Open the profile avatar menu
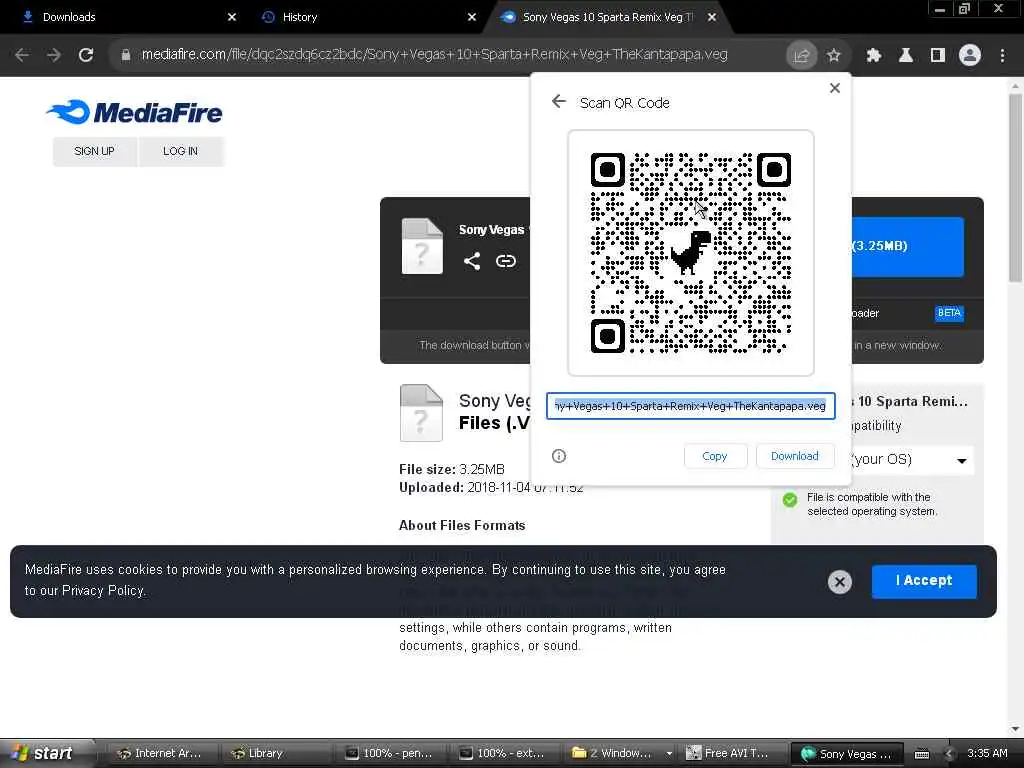Image resolution: width=1024 pixels, height=768 pixels. [x=970, y=56]
